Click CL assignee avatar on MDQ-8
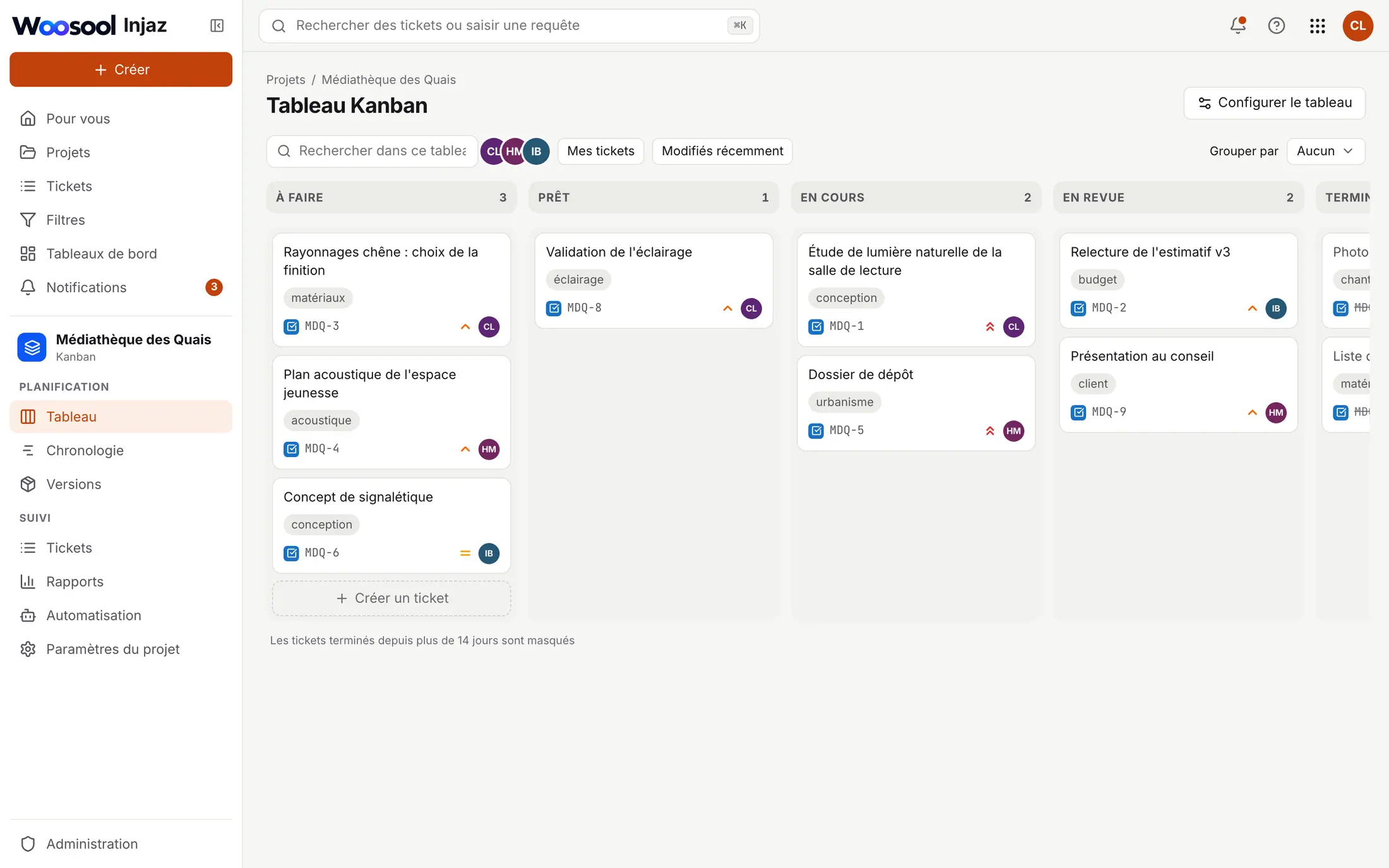Screen dimensions: 1389x868 pos(751,308)
